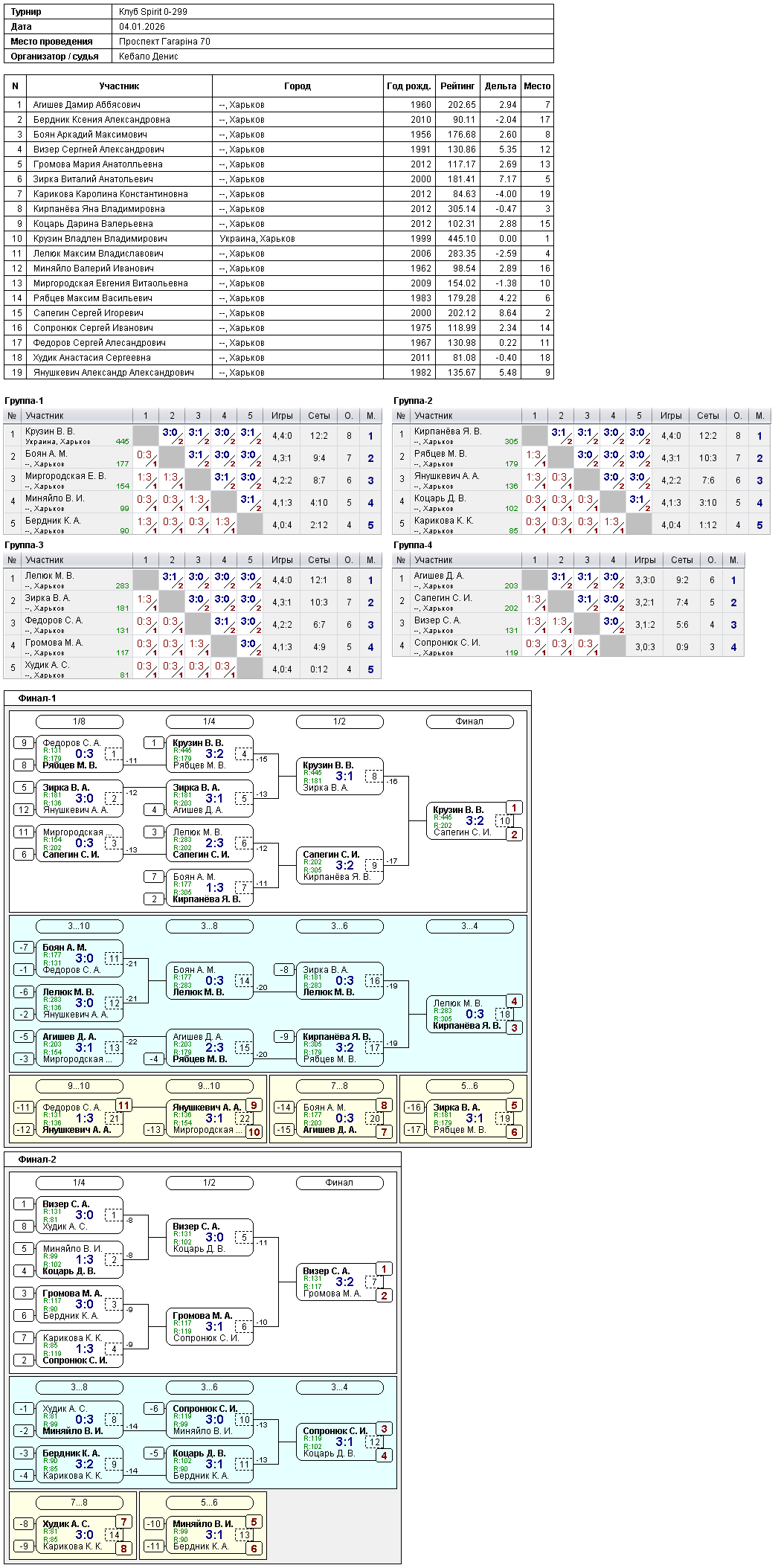Open the Группа-1 table heading

coord(24,401)
